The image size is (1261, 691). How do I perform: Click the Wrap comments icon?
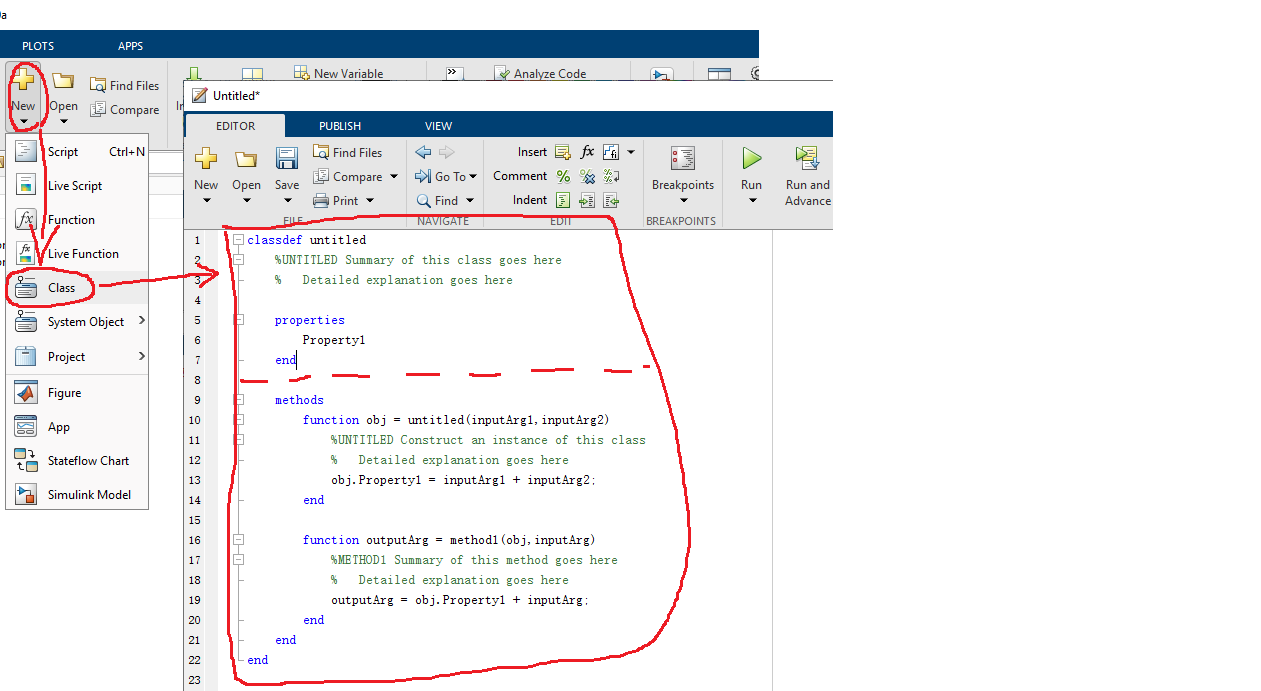point(611,176)
